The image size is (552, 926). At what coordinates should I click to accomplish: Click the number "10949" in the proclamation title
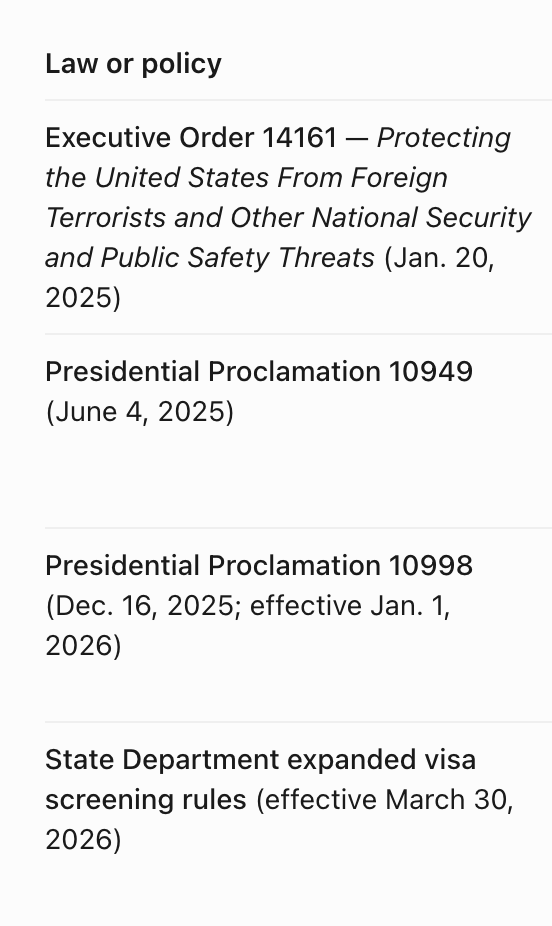pos(430,372)
